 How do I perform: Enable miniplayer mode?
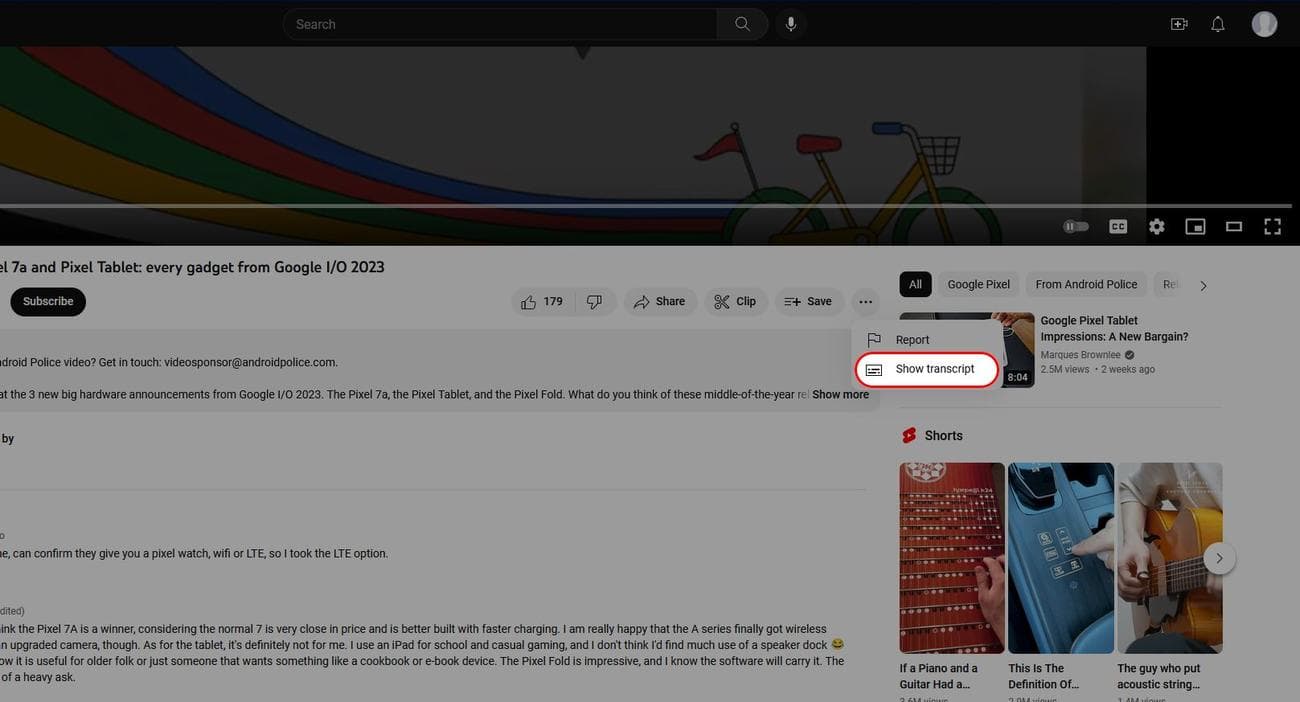point(1195,227)
